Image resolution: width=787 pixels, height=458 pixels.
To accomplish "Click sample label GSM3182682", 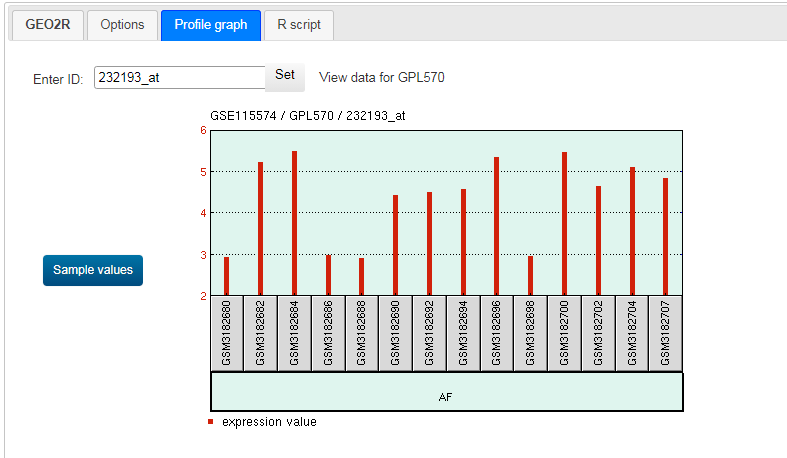I will 260,333.
